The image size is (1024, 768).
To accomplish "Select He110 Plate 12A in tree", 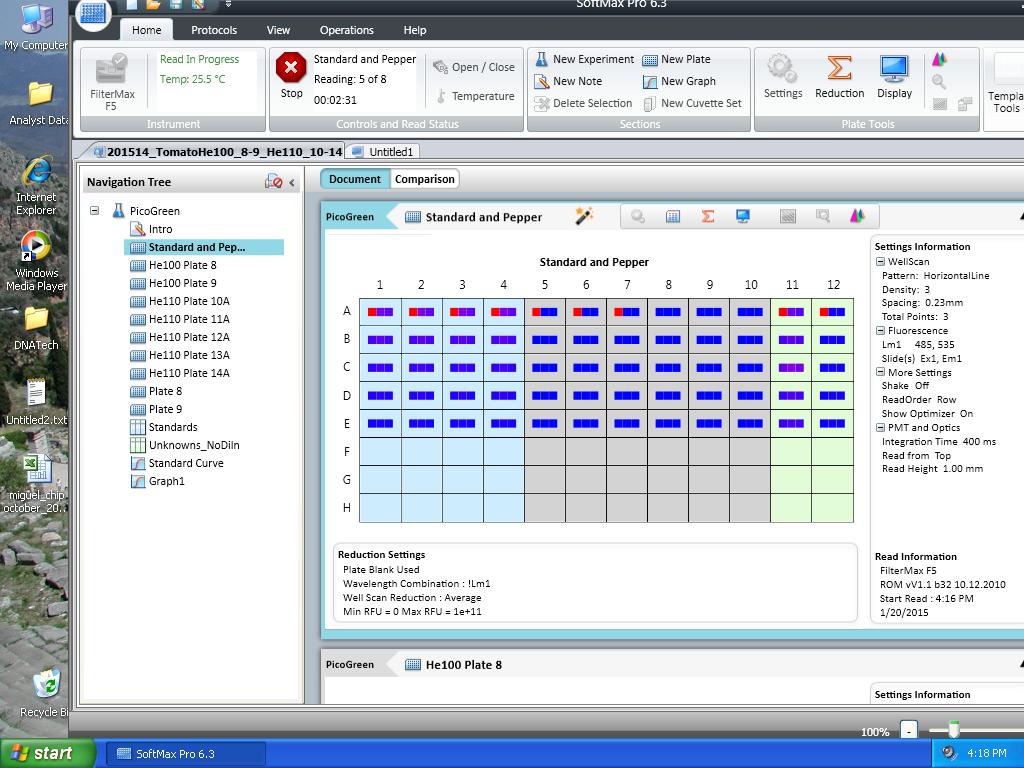I will tap(189, 337).
